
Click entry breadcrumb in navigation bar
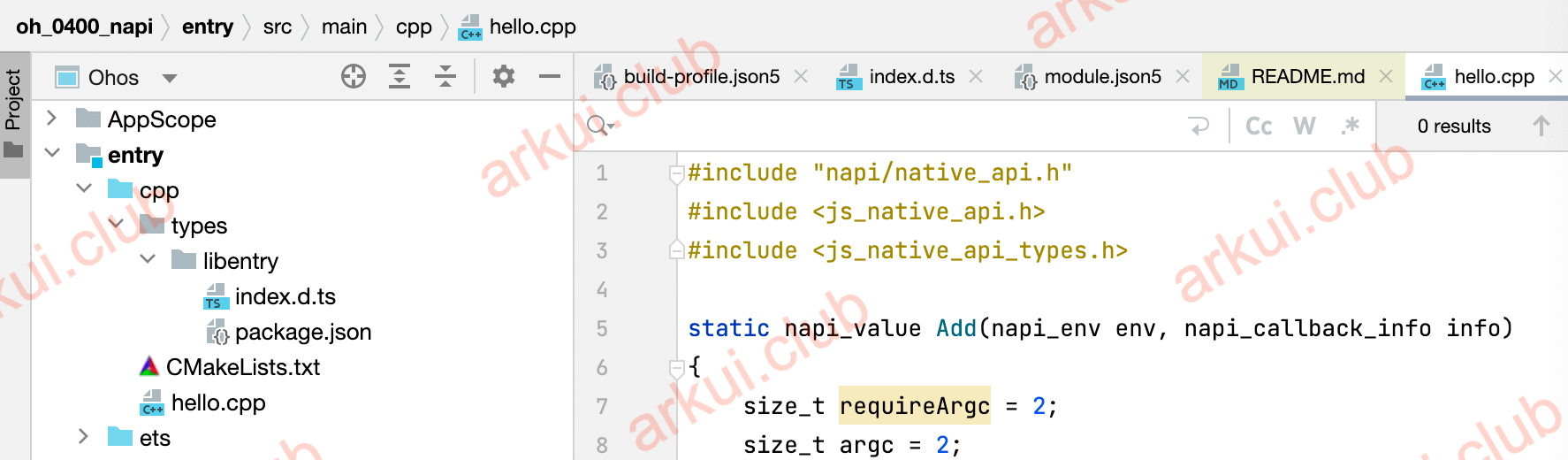tap(208, 27)
